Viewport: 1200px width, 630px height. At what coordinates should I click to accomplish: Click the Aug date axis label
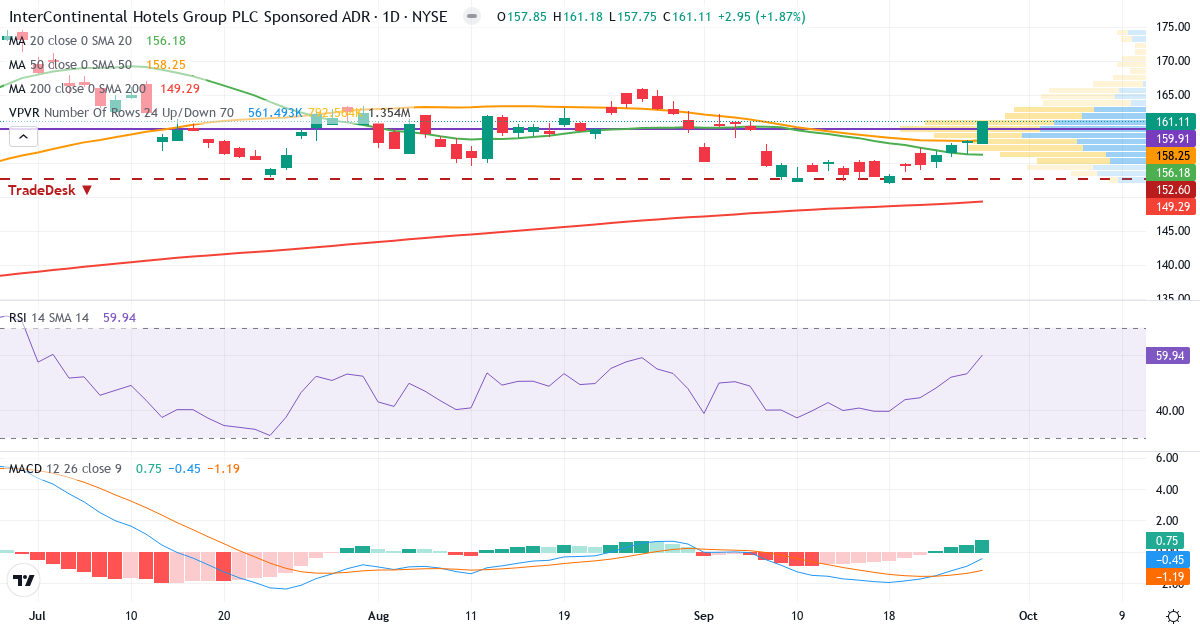point(378,615)
